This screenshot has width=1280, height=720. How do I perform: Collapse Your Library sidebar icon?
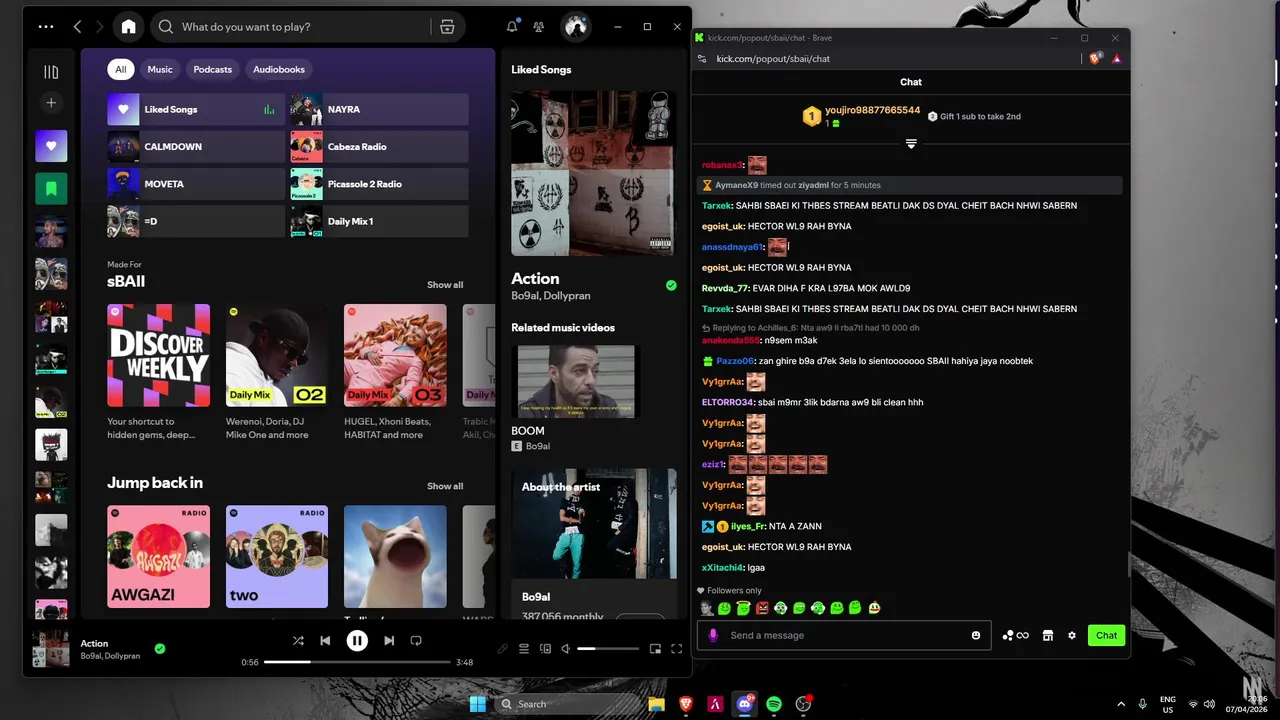[x=51, y=72]
